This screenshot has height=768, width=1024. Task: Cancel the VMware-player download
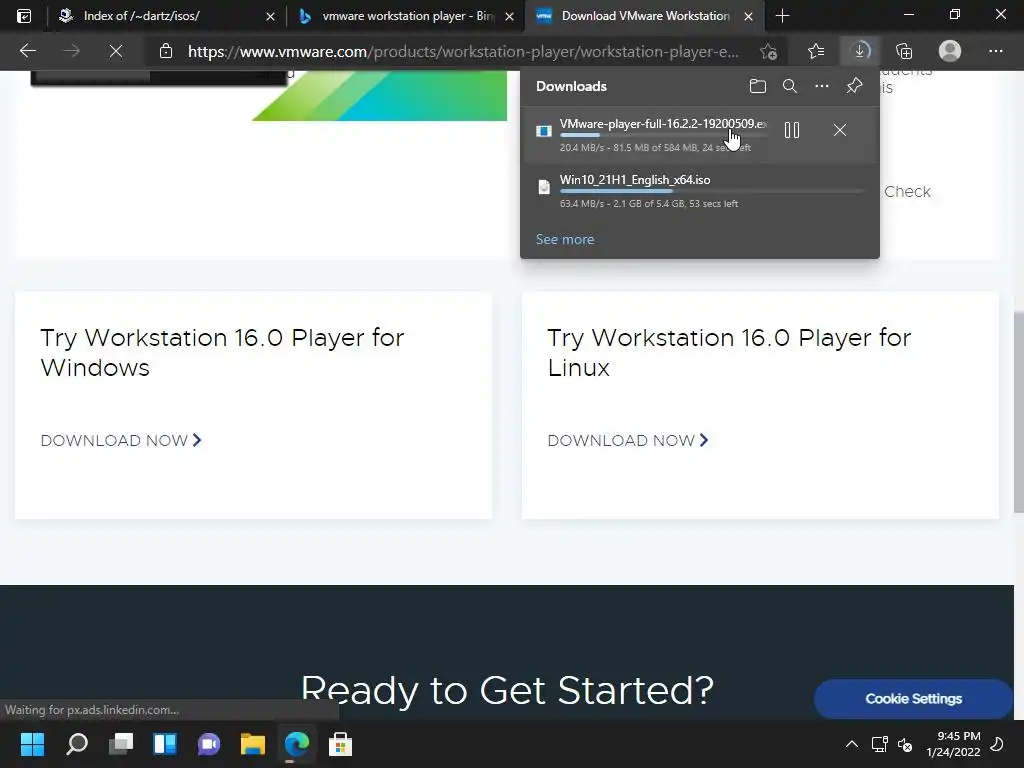pyautogui.click(x=840, y=130)
